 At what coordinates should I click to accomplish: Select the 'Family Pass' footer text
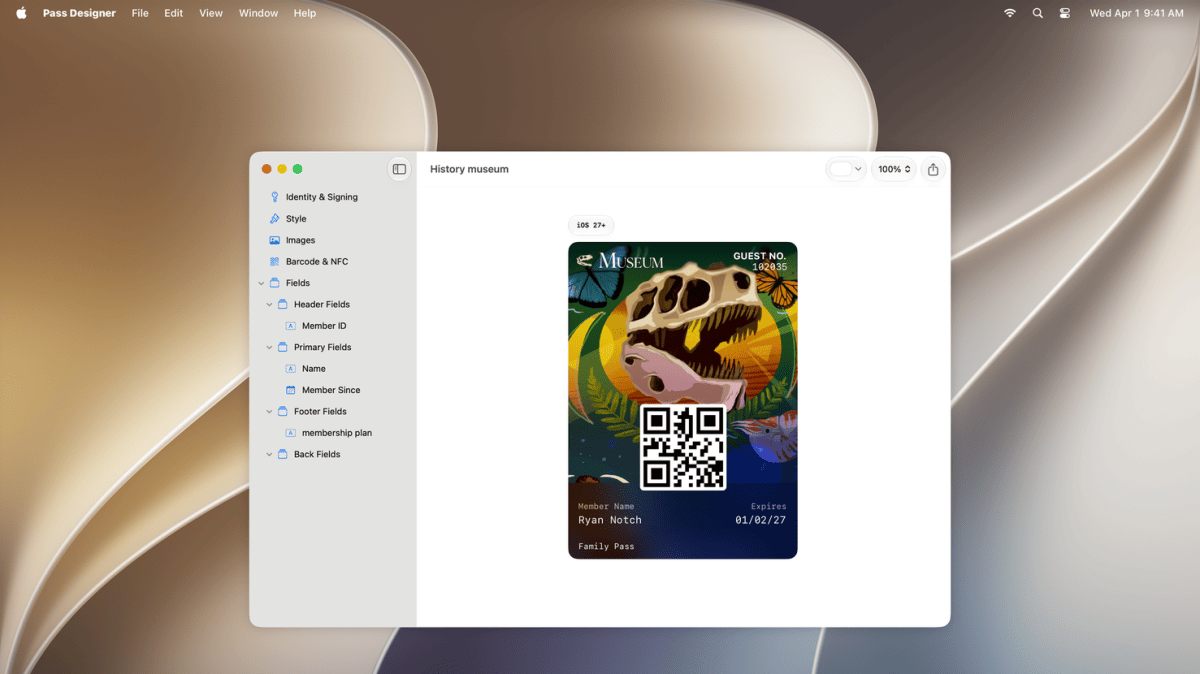(606, 547)
